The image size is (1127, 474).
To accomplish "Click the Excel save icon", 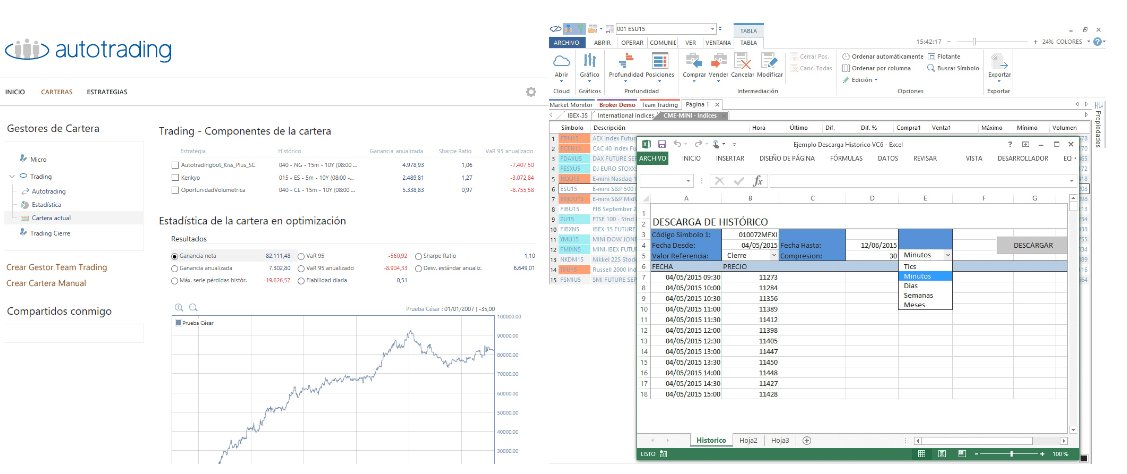I will [662, 144].
